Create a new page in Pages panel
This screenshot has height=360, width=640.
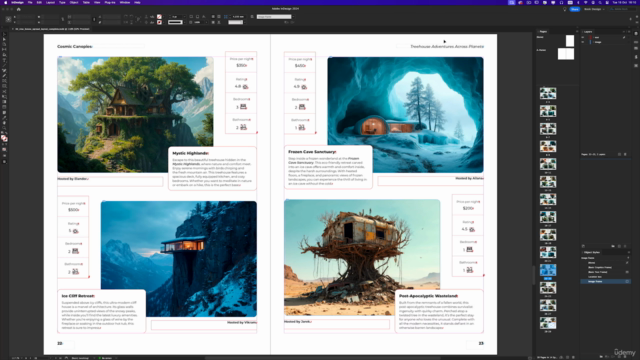[x=567, y=357]
